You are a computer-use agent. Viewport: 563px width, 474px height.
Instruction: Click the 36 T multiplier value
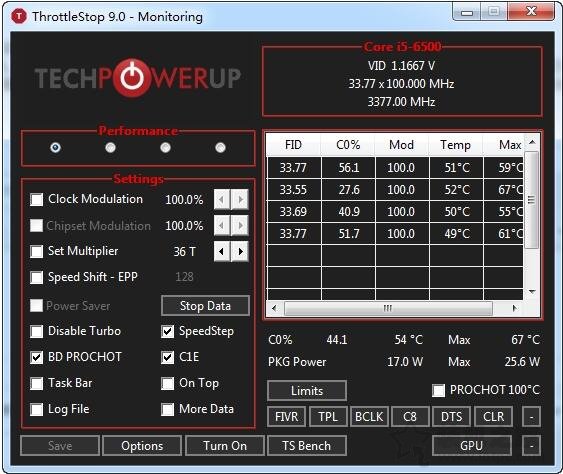185,252
